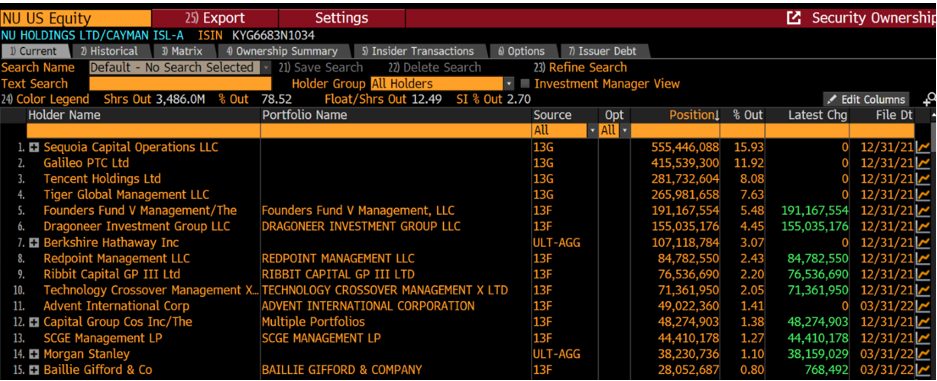Open chart icon for Morgan Stanley row
Screen dimensions: 937x381
[x=923, y=354]
